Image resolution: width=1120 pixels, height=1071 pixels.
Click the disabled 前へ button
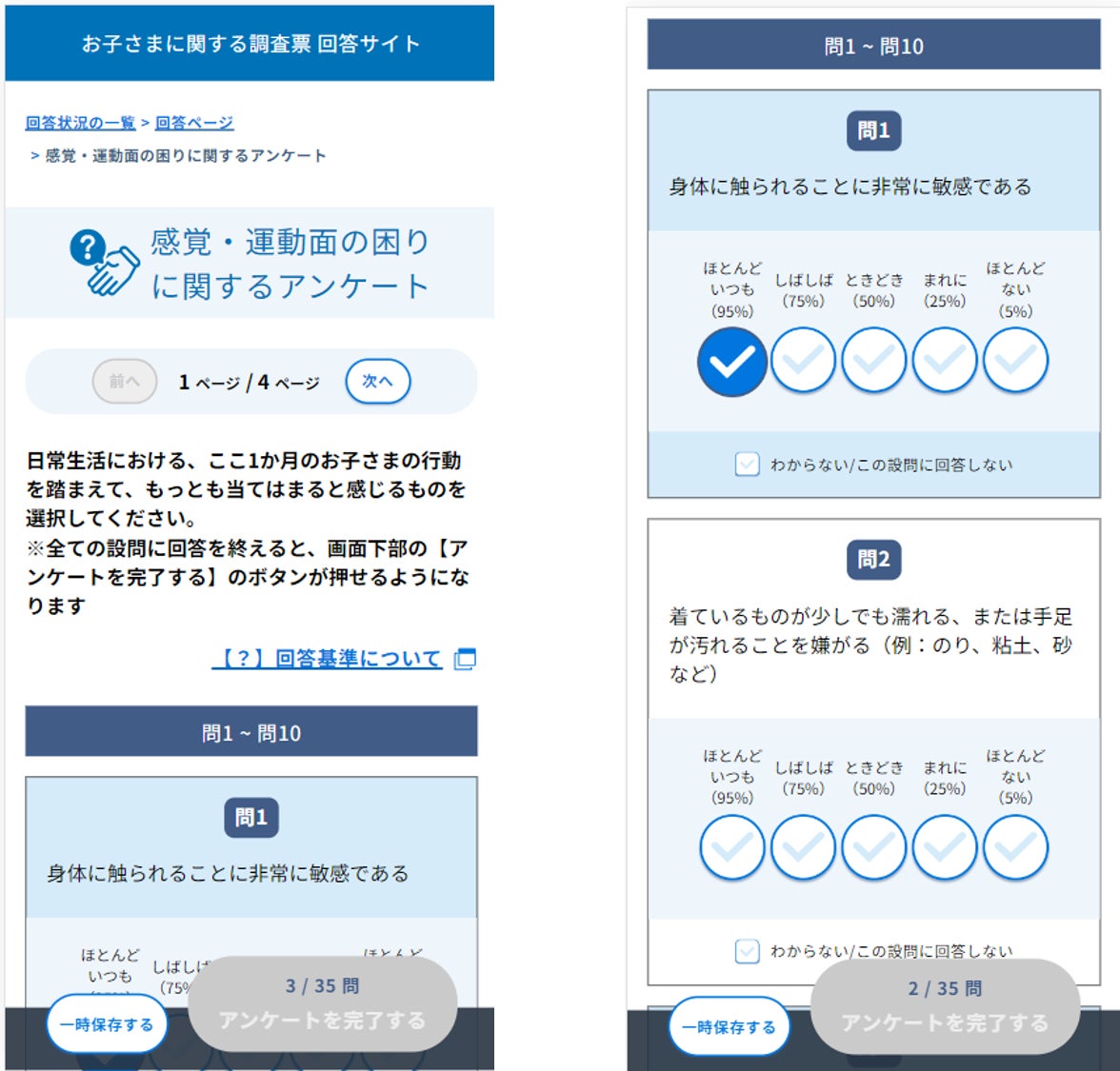124,381
